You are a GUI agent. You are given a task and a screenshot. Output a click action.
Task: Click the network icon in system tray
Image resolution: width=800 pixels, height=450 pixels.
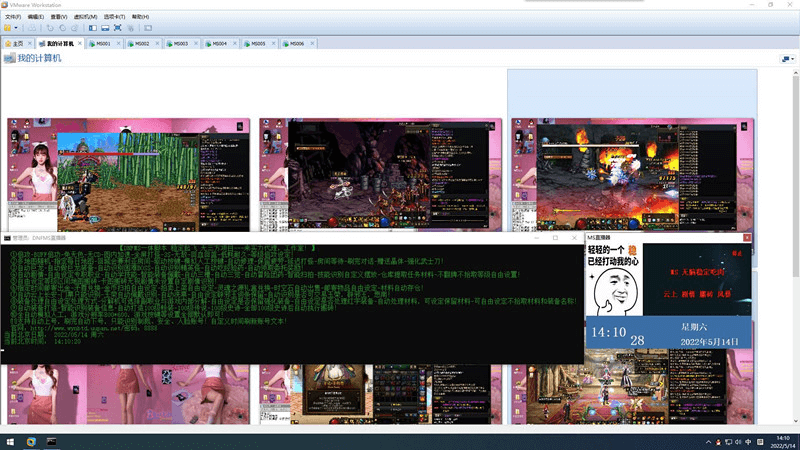[728, 442]
